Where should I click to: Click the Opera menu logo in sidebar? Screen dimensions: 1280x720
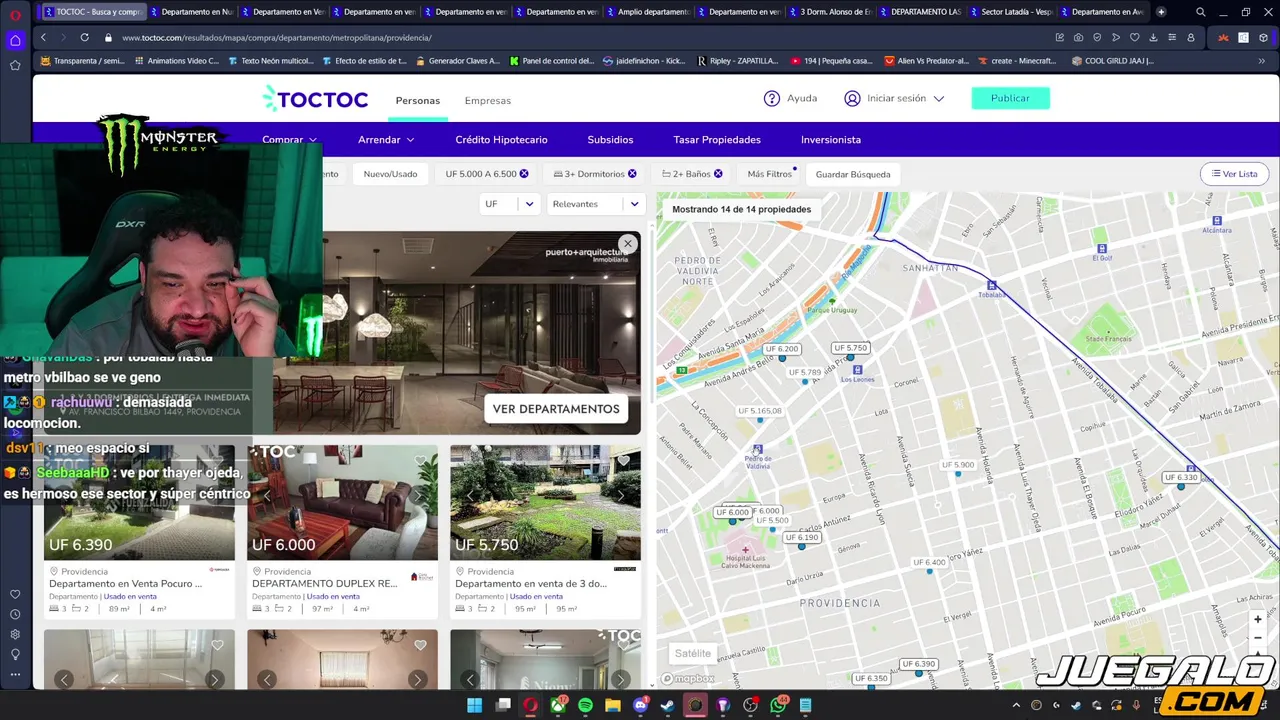click(x=15, y=14)
